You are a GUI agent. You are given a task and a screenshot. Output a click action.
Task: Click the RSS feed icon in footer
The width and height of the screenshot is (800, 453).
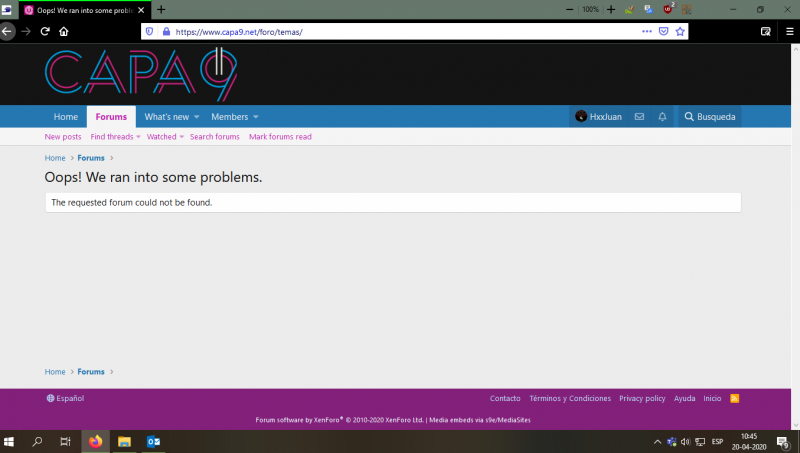735,398
